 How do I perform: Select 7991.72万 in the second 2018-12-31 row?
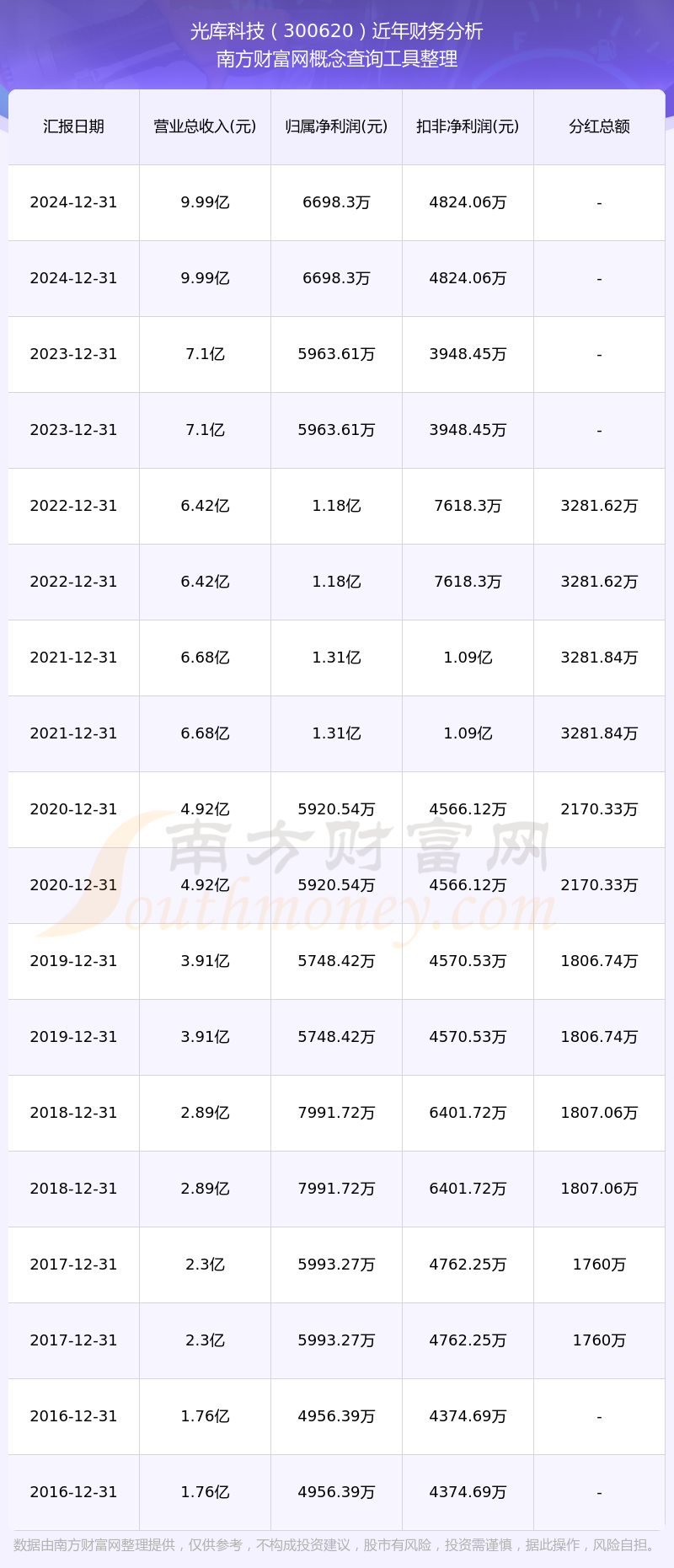(x=336, y=1189)
